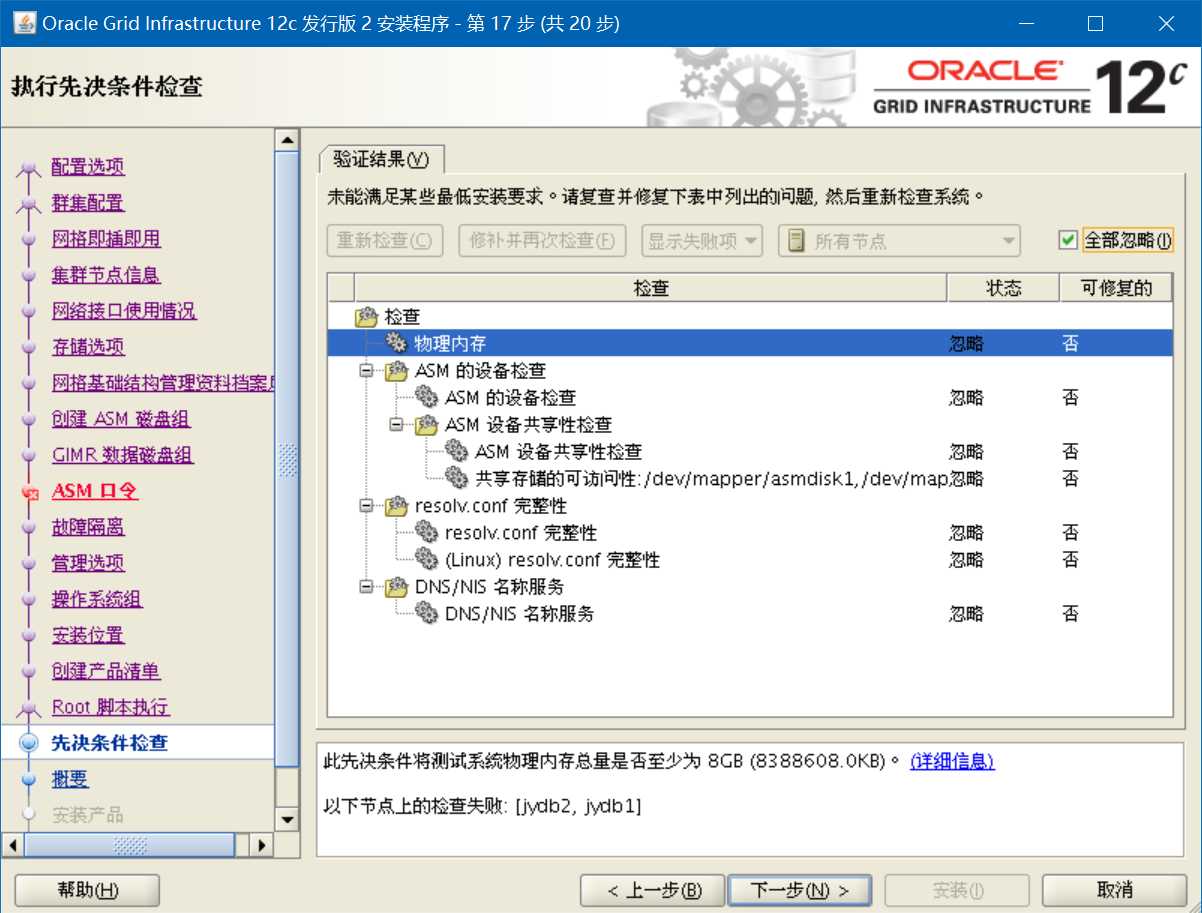
Task: Collapse the ASM 设备共享性检查 subgroup
Action: pos(396,424)
